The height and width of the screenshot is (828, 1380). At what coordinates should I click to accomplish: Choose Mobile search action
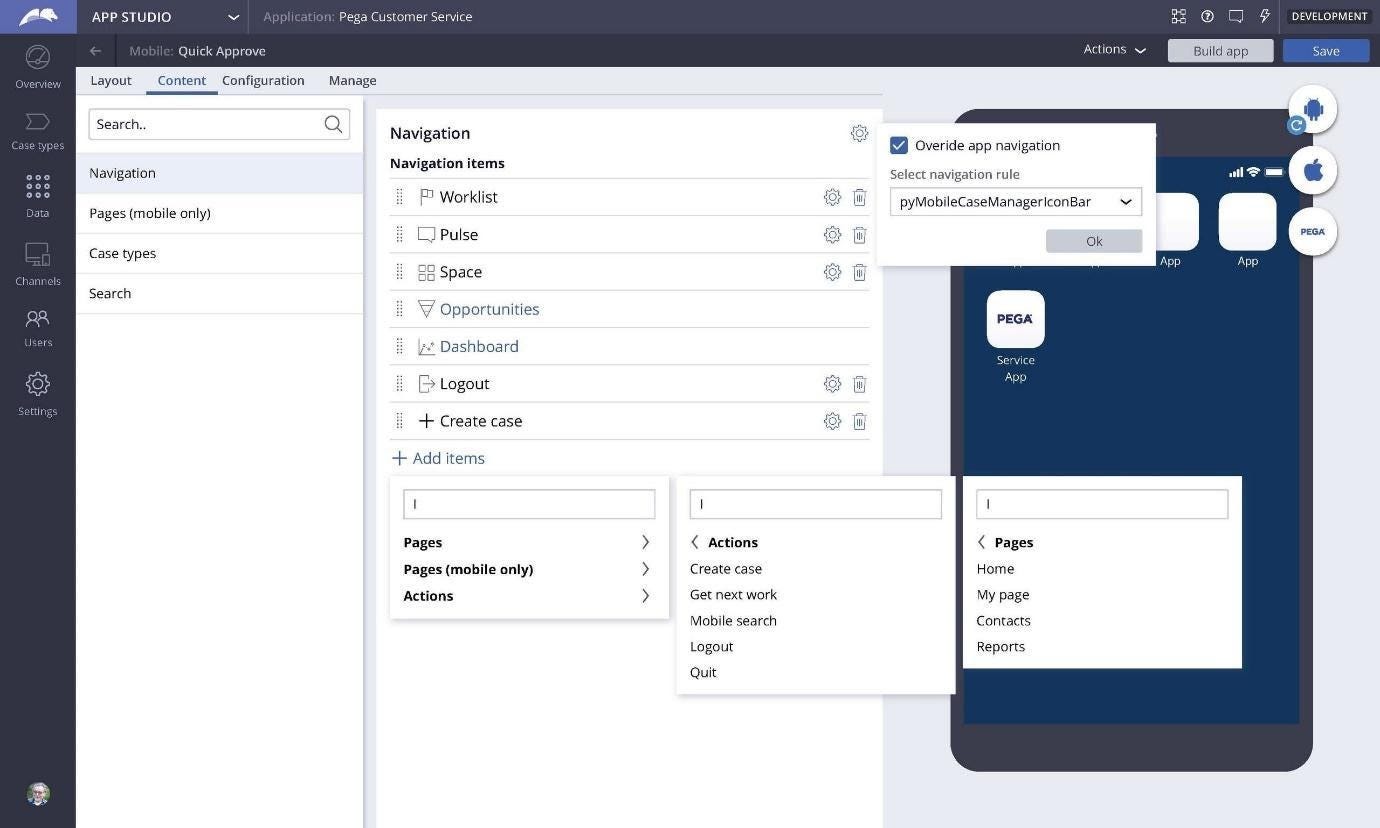coord(733,620)
